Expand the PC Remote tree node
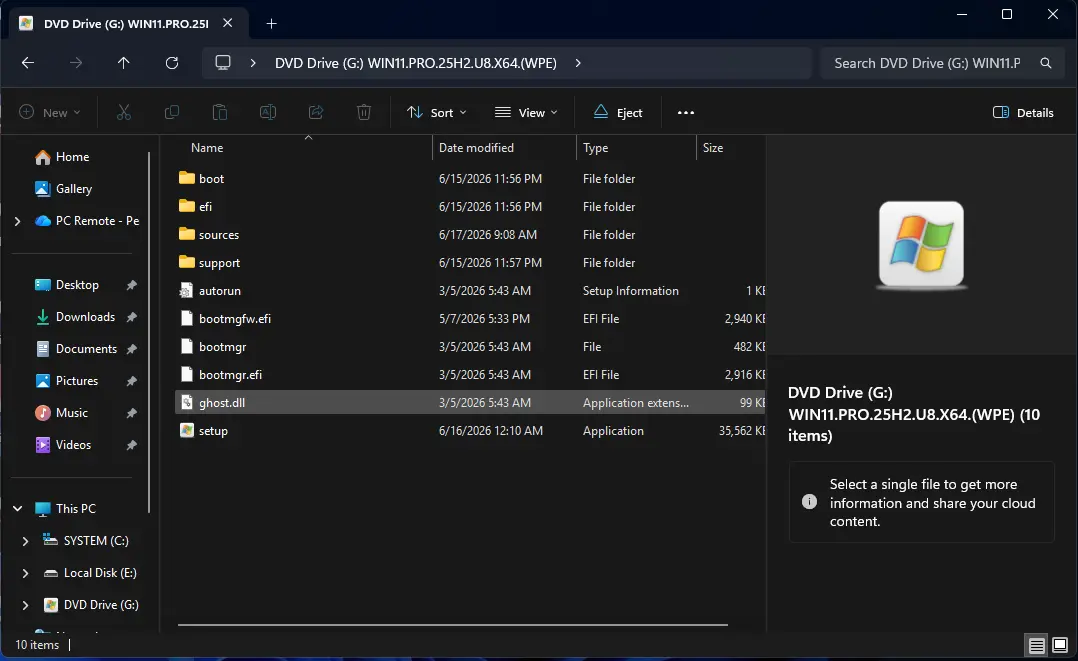The width and height of the screenshot is (1078, 661). (x=18, y=221)
